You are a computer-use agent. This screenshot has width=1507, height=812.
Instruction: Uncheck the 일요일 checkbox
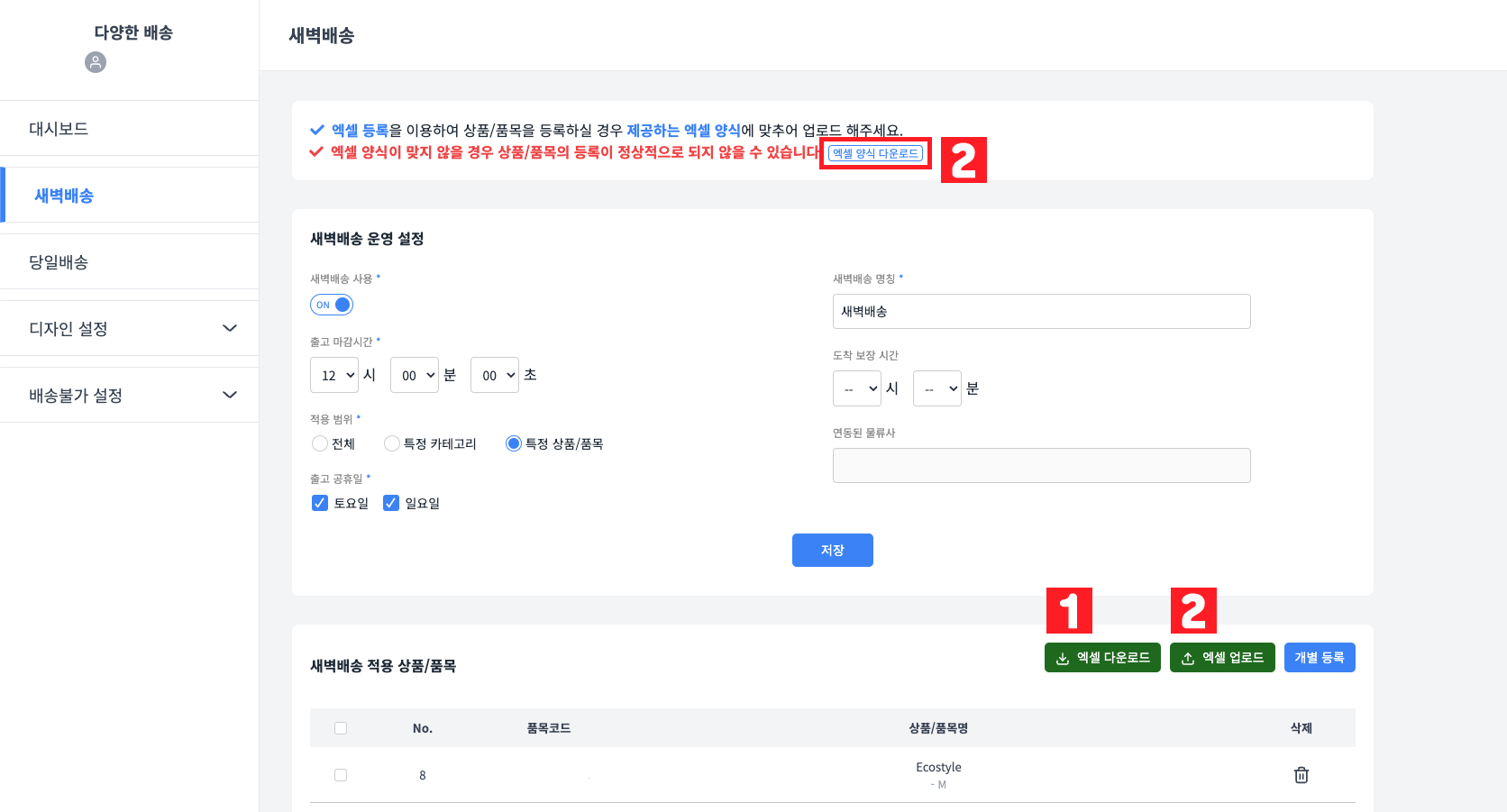coord(391,503)
